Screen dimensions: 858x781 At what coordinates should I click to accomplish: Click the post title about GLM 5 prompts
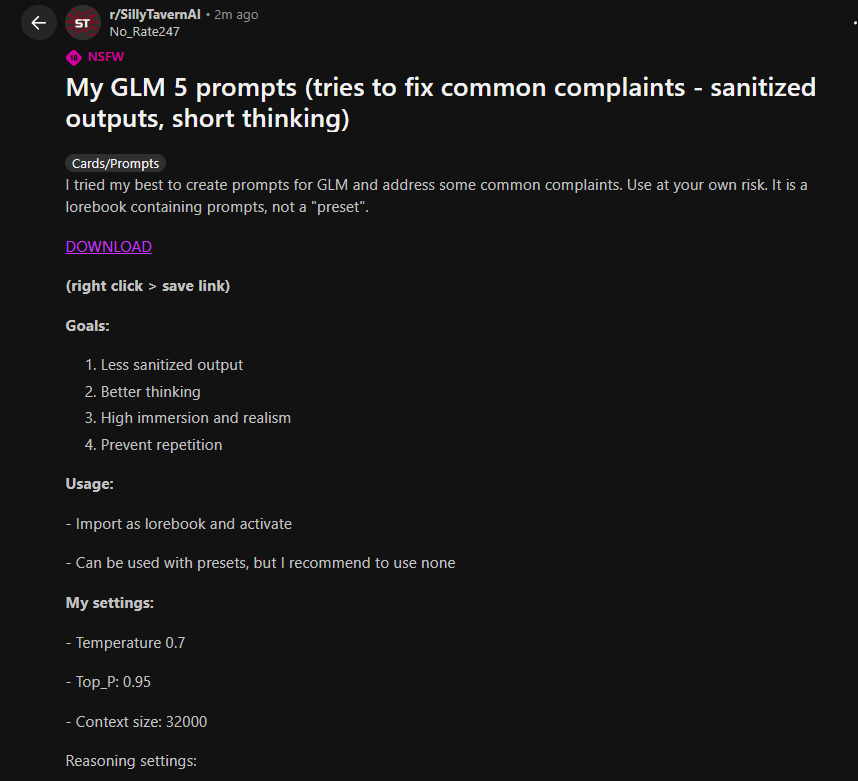pos(440,103)
